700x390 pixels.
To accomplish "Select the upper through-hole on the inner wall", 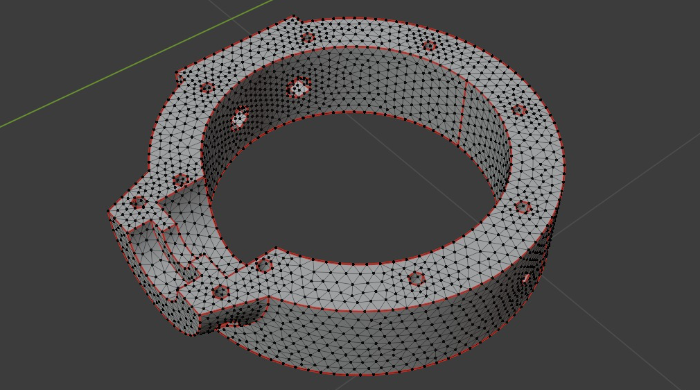I will point(299,87).
